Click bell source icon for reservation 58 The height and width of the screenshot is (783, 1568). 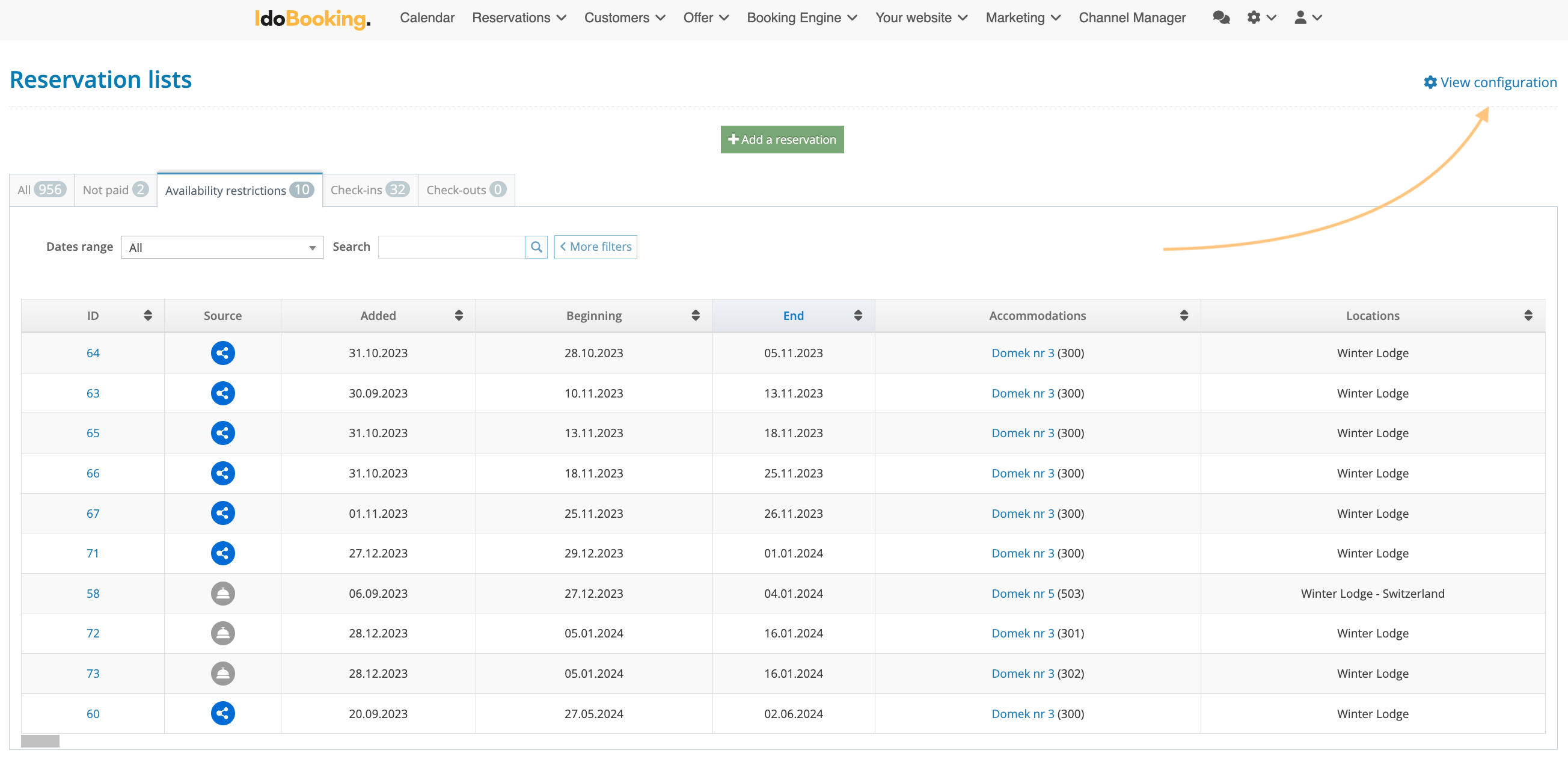pyautogui.click(x=223, y=594)
